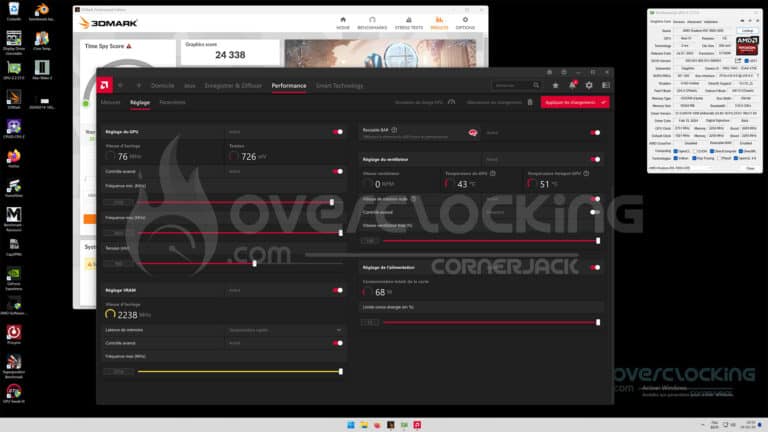Click the search magnifier icon in AMD Software

tap(536, 85)
